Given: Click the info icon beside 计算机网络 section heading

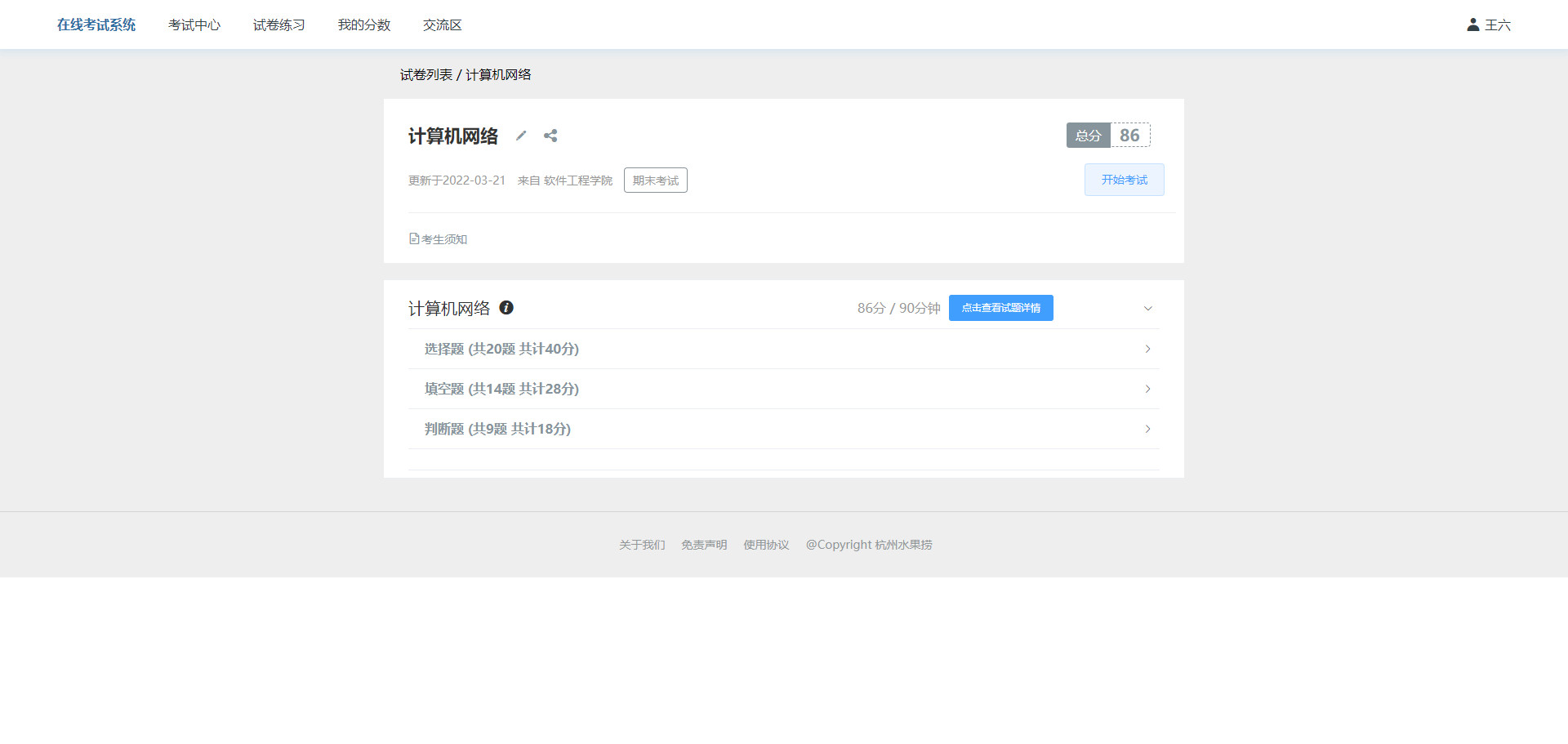Looking at the screenshot, I should pos(506,308).
